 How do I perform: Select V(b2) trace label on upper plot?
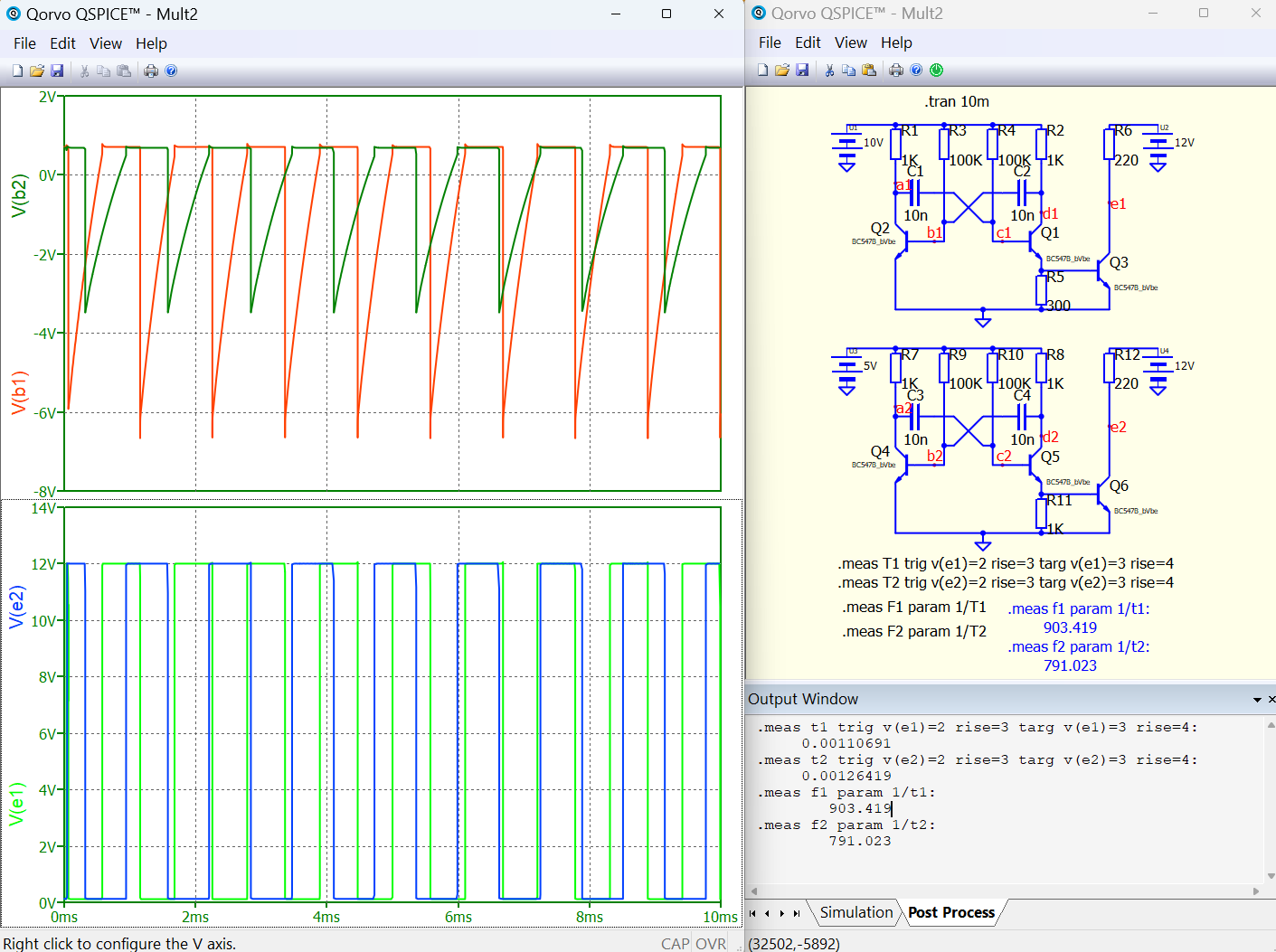click(x=18, y=195)
